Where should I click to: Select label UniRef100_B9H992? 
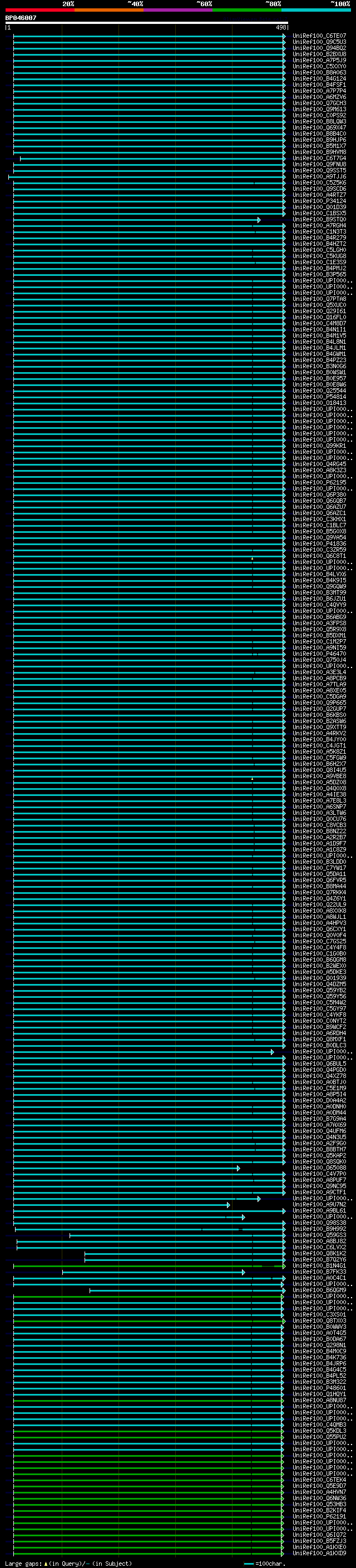pos(319,1229)
